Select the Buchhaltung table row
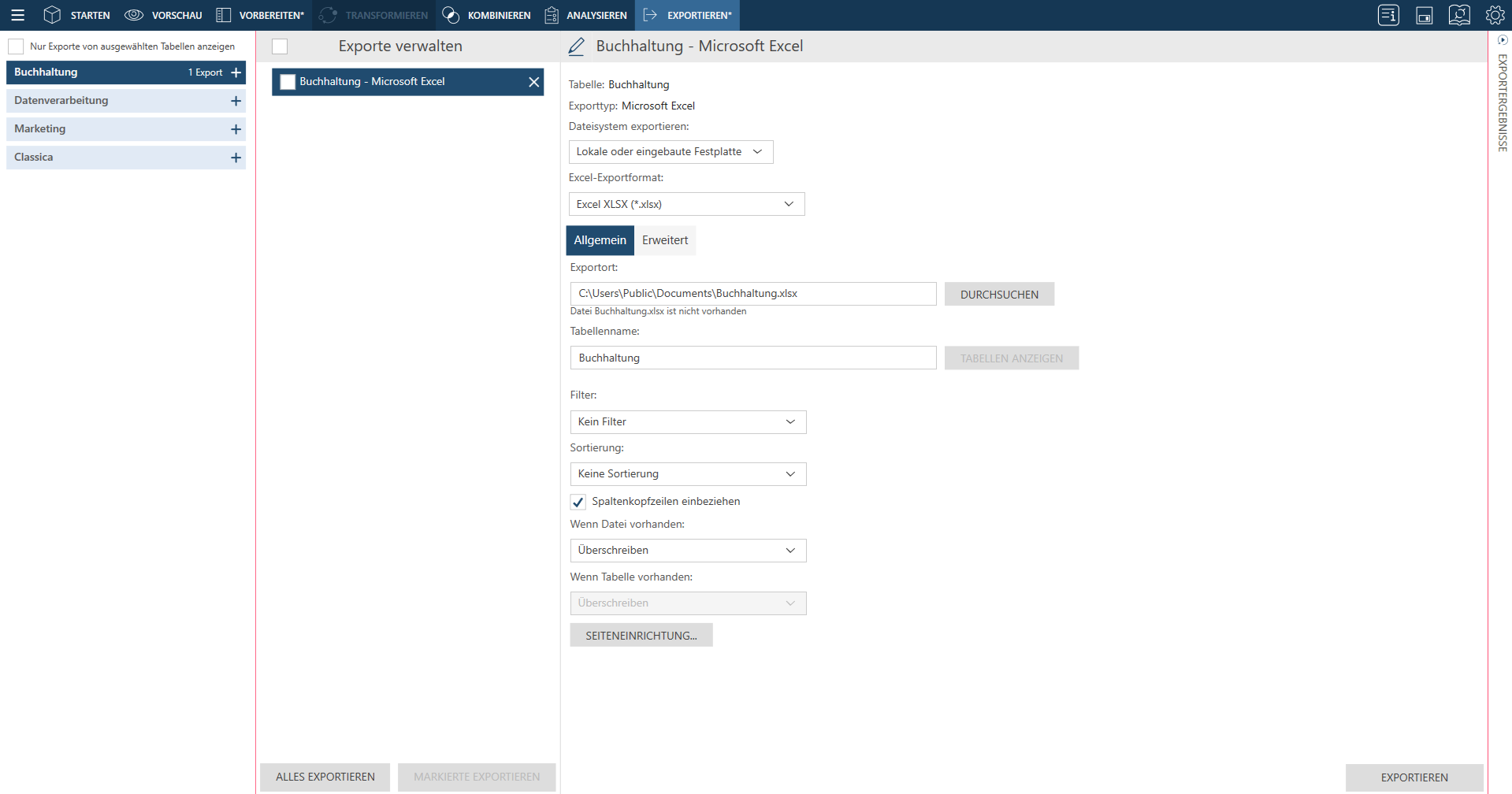 coord(126,72)
